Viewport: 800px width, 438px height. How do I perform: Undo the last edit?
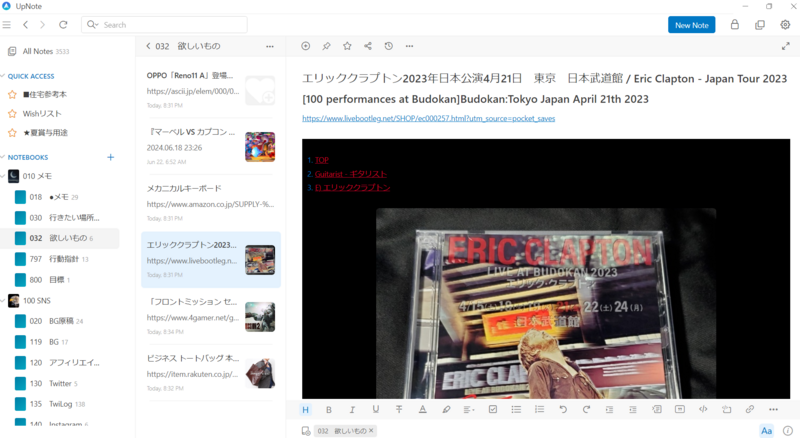563,409
